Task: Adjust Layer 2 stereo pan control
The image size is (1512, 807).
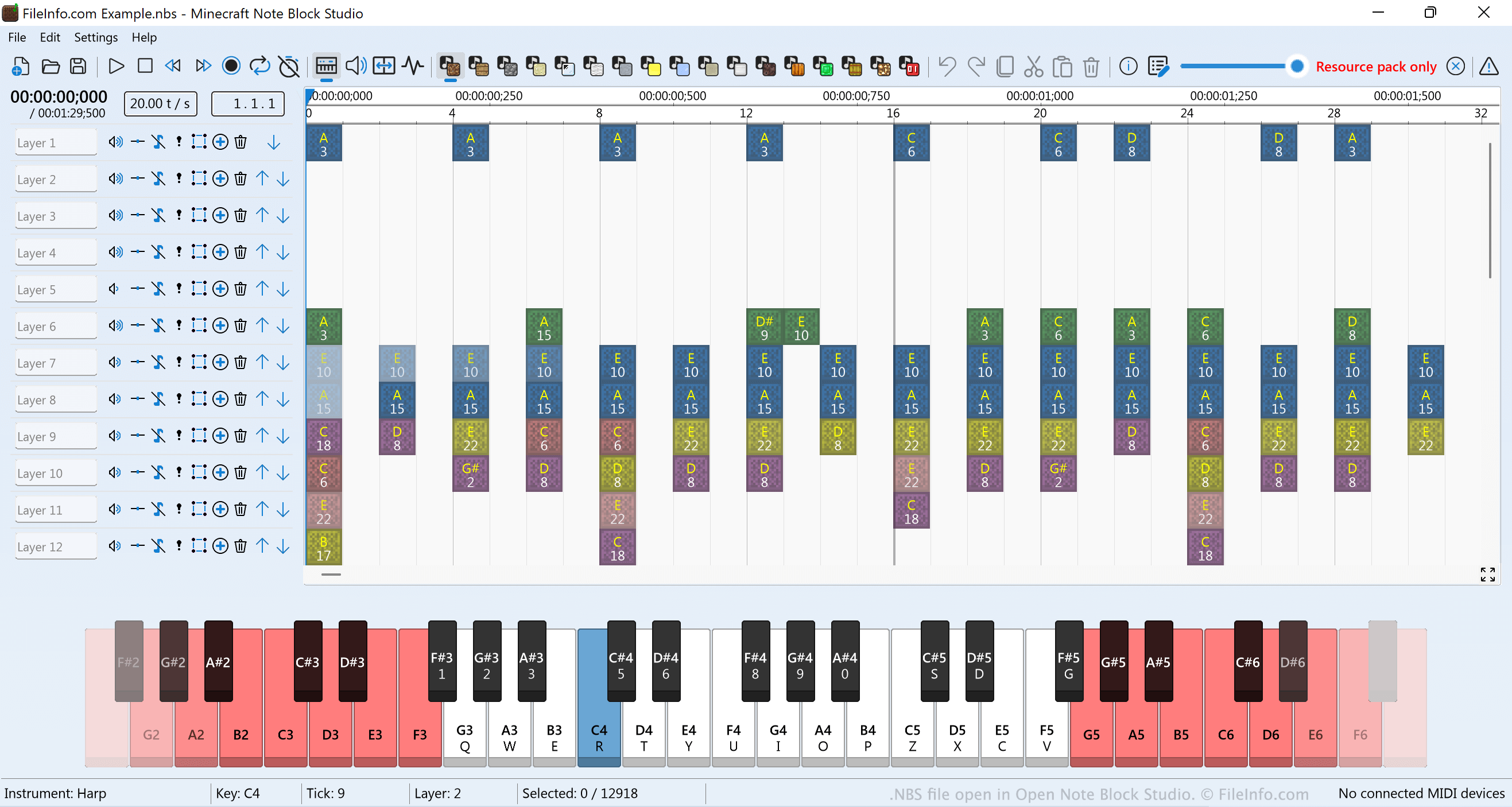Action: pyautogui.click(x=137, y=178)
